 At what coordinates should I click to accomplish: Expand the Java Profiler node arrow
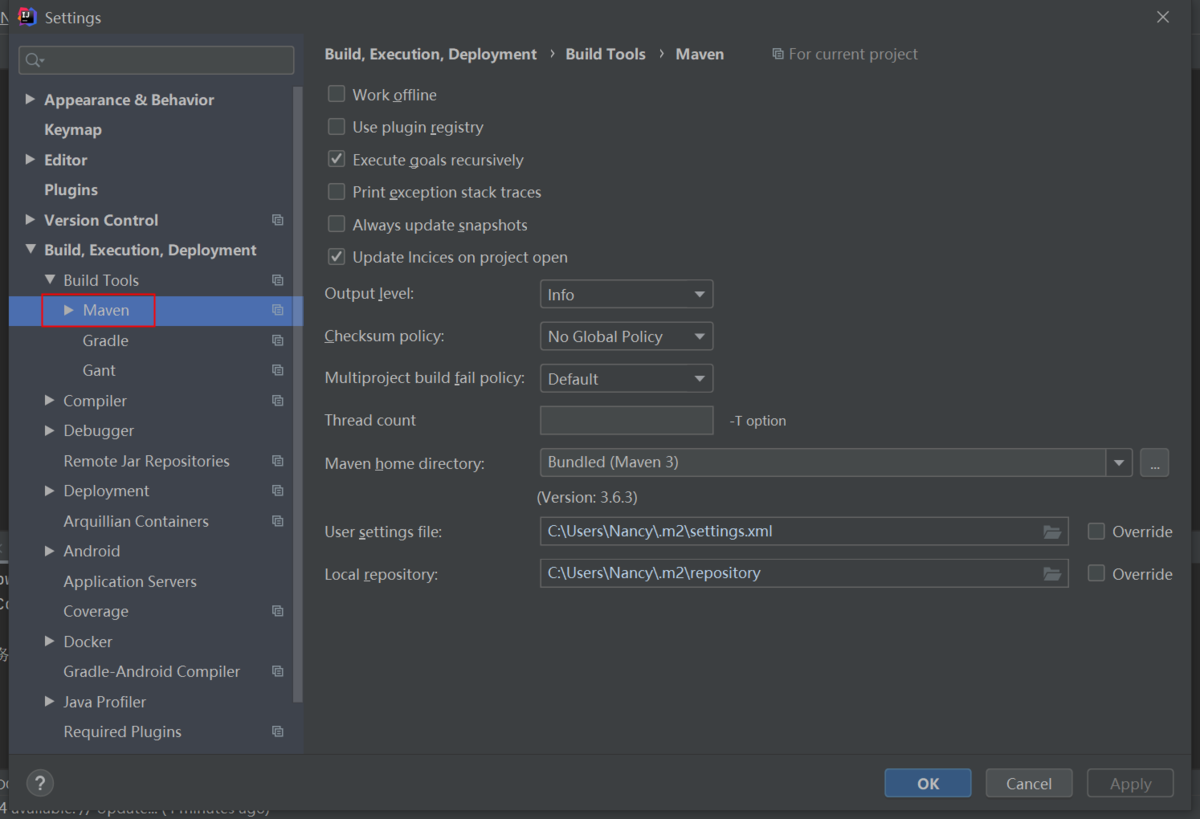pos(50,701)
